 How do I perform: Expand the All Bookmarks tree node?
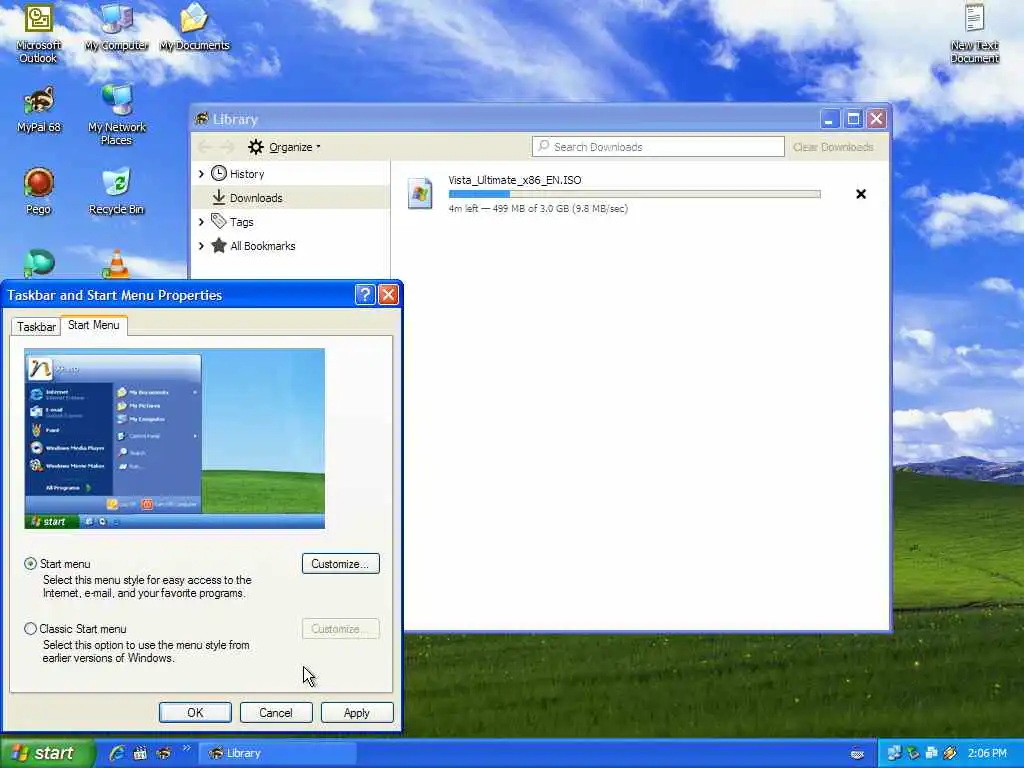click(201, 246)
